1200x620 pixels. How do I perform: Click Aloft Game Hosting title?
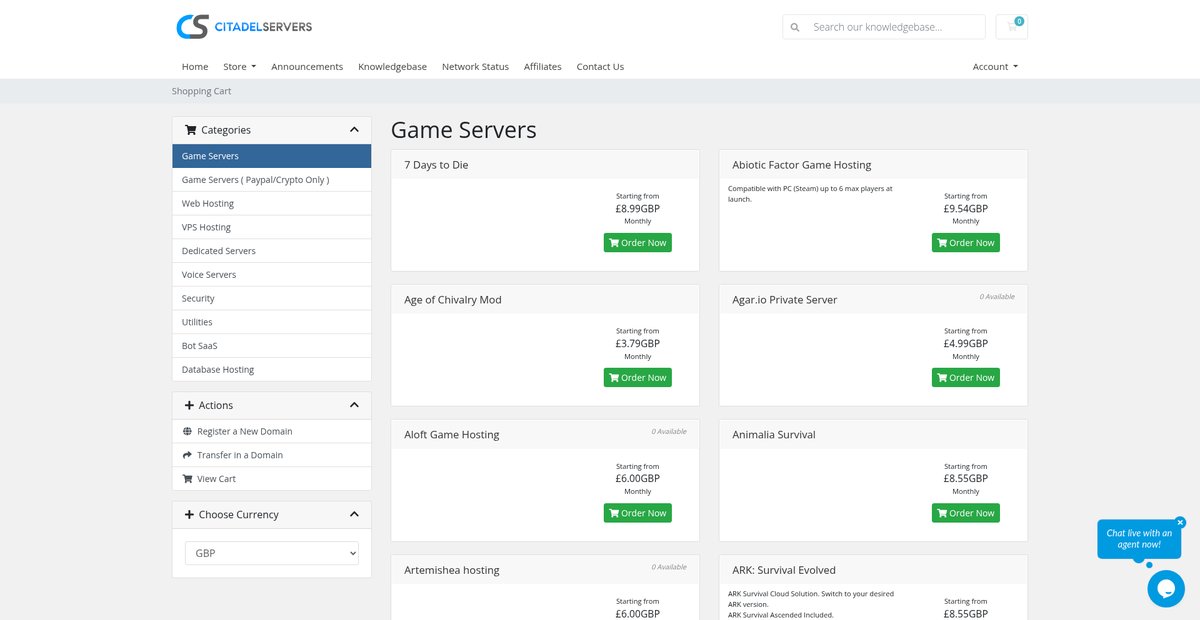[452, 435]
